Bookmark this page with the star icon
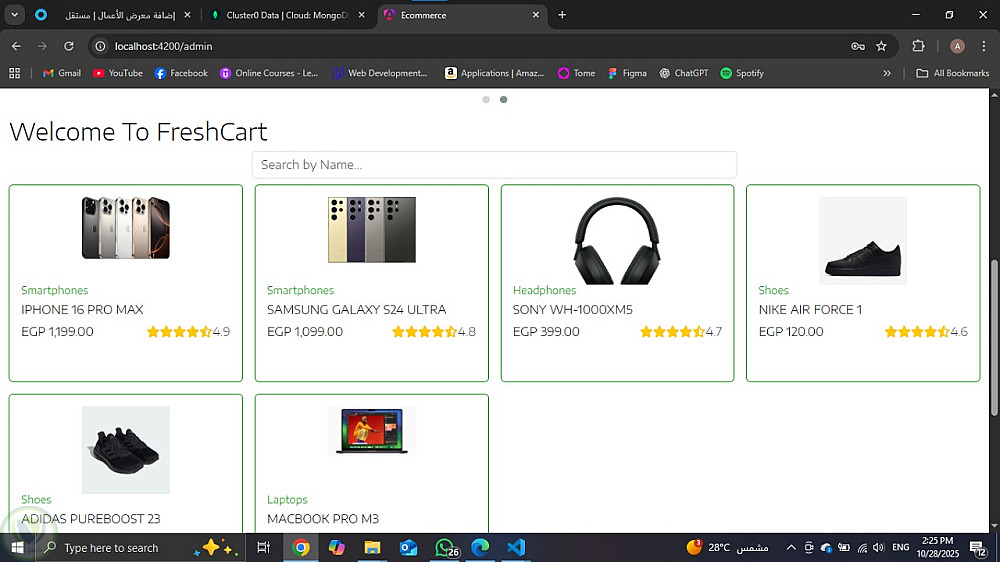Screen dimensions: 1000x562 881,46
